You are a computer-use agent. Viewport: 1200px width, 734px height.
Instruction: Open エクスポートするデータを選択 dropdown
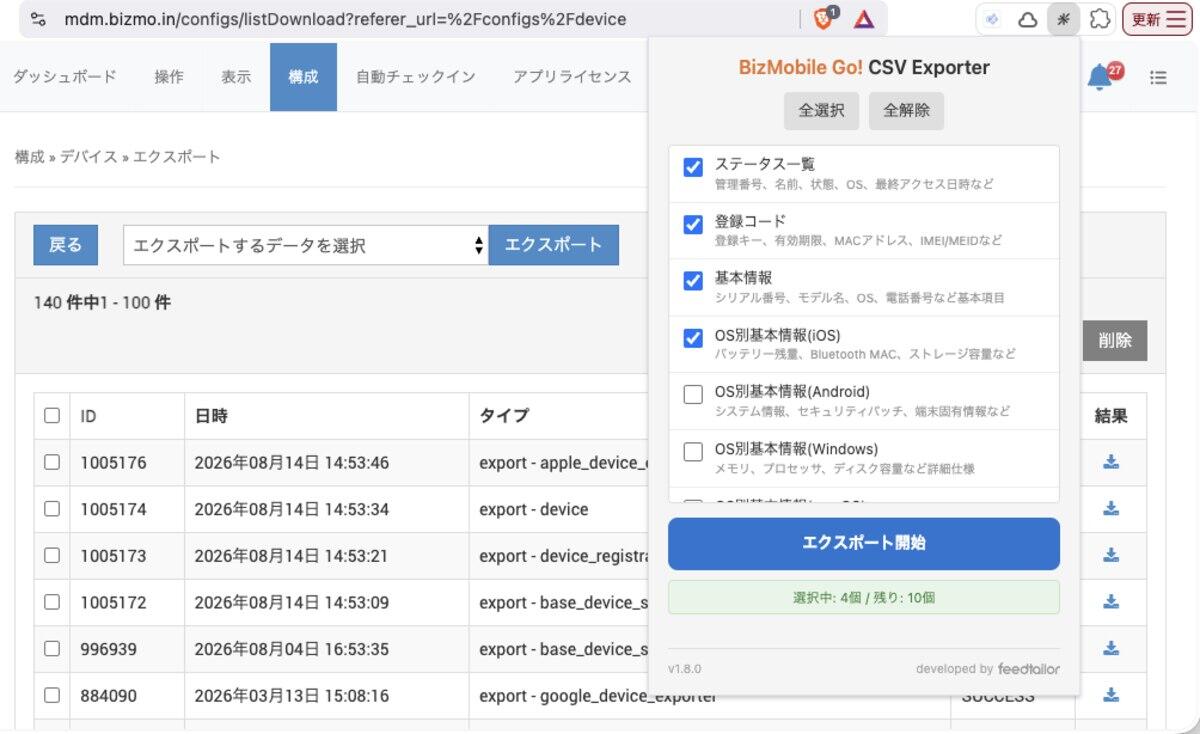pyautogui.click(x=306, y=245)
